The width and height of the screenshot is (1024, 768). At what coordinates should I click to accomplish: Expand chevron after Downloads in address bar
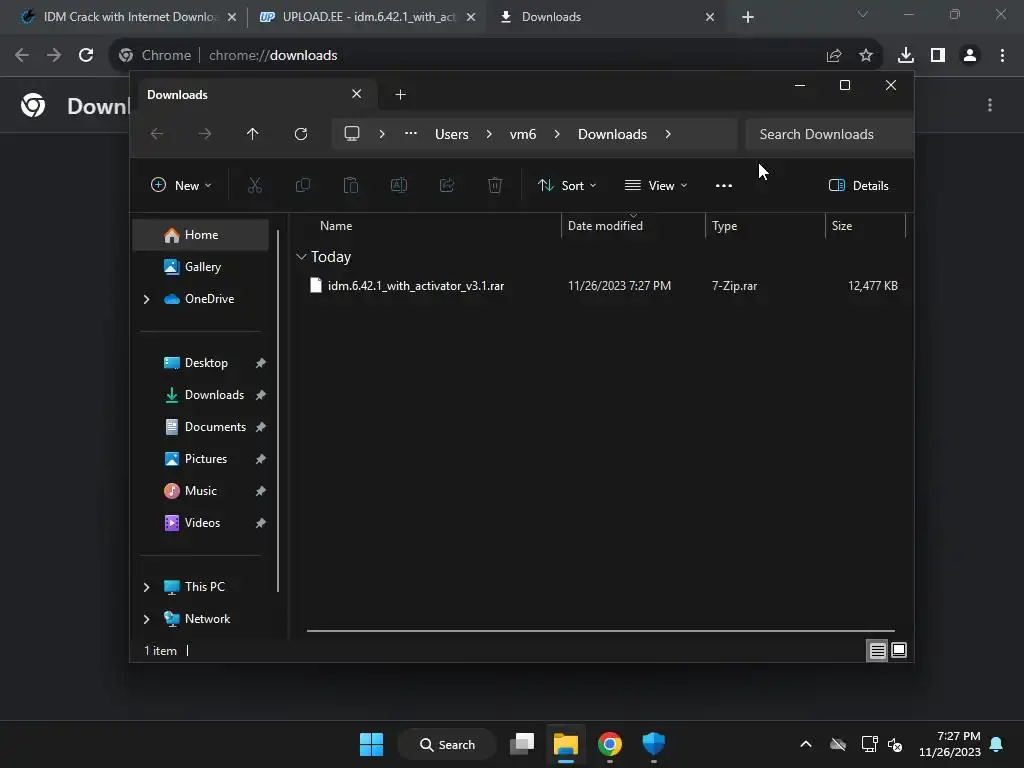pos(667,134)
